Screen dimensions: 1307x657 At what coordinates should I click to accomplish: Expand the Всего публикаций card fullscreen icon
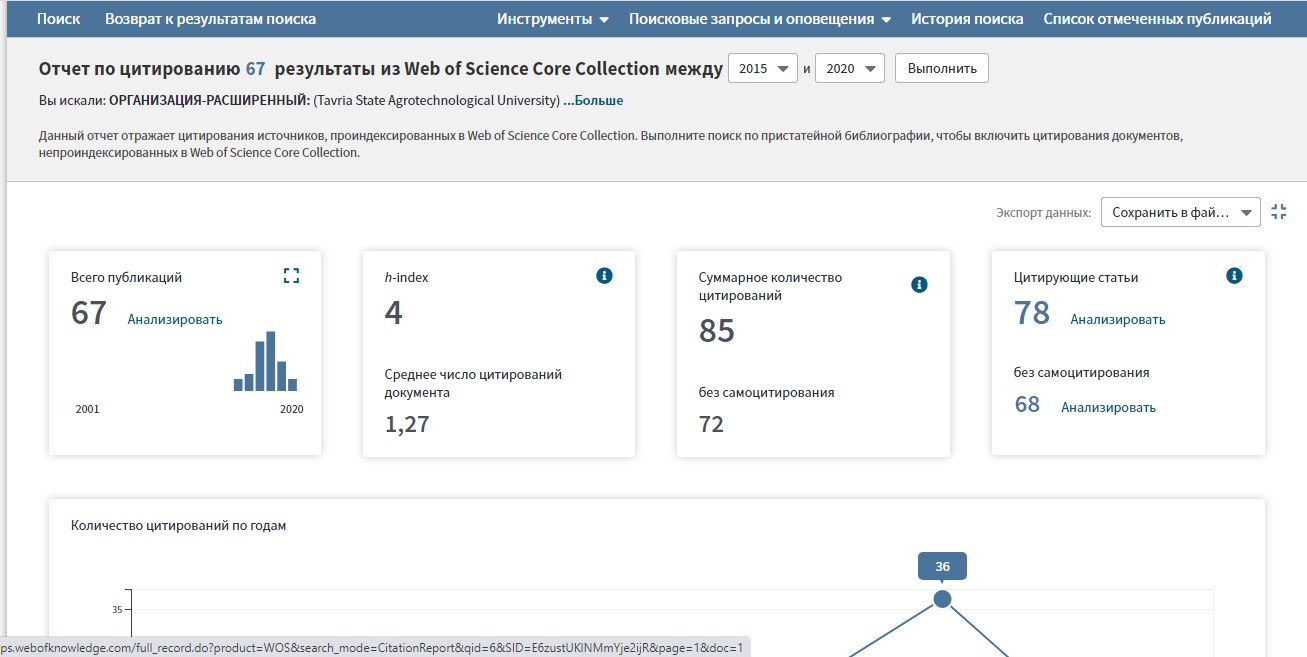(291, 276)
